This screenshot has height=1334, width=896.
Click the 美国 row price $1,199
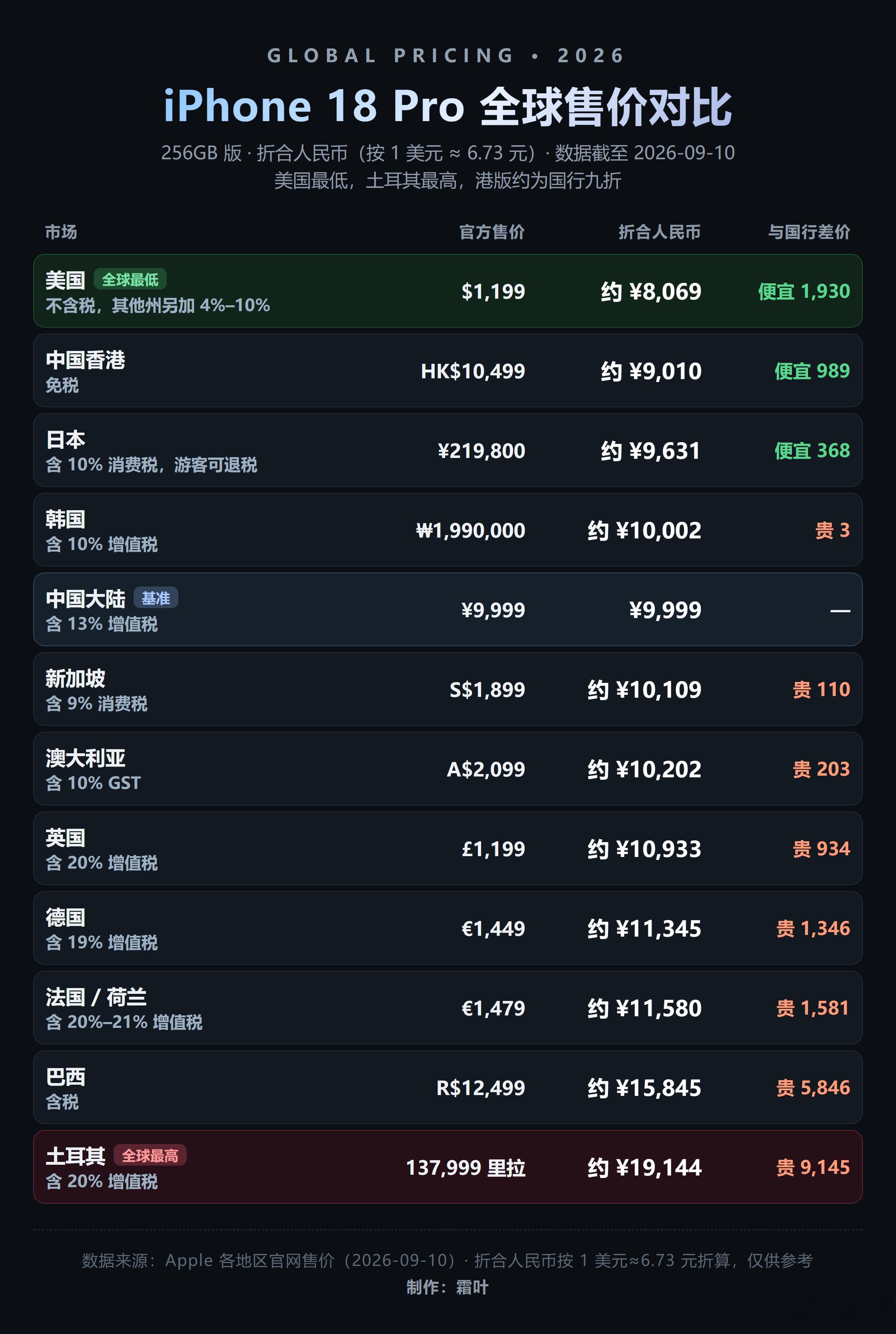[493, 291]
